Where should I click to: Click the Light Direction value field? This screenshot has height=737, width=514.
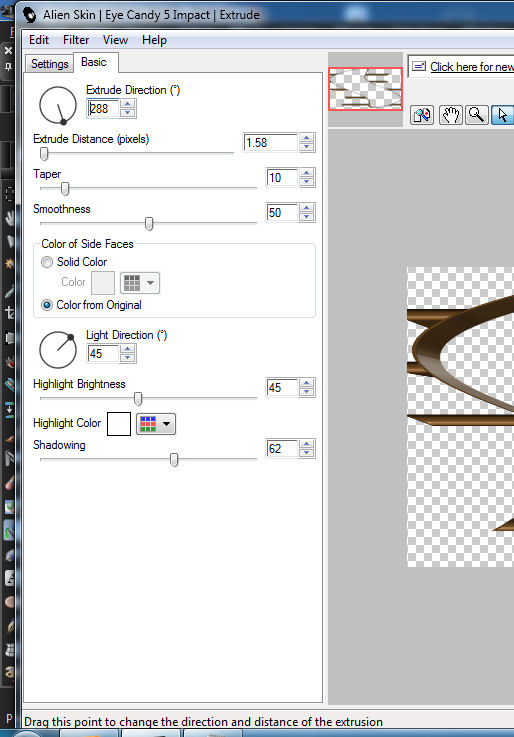tap(103, 353)
